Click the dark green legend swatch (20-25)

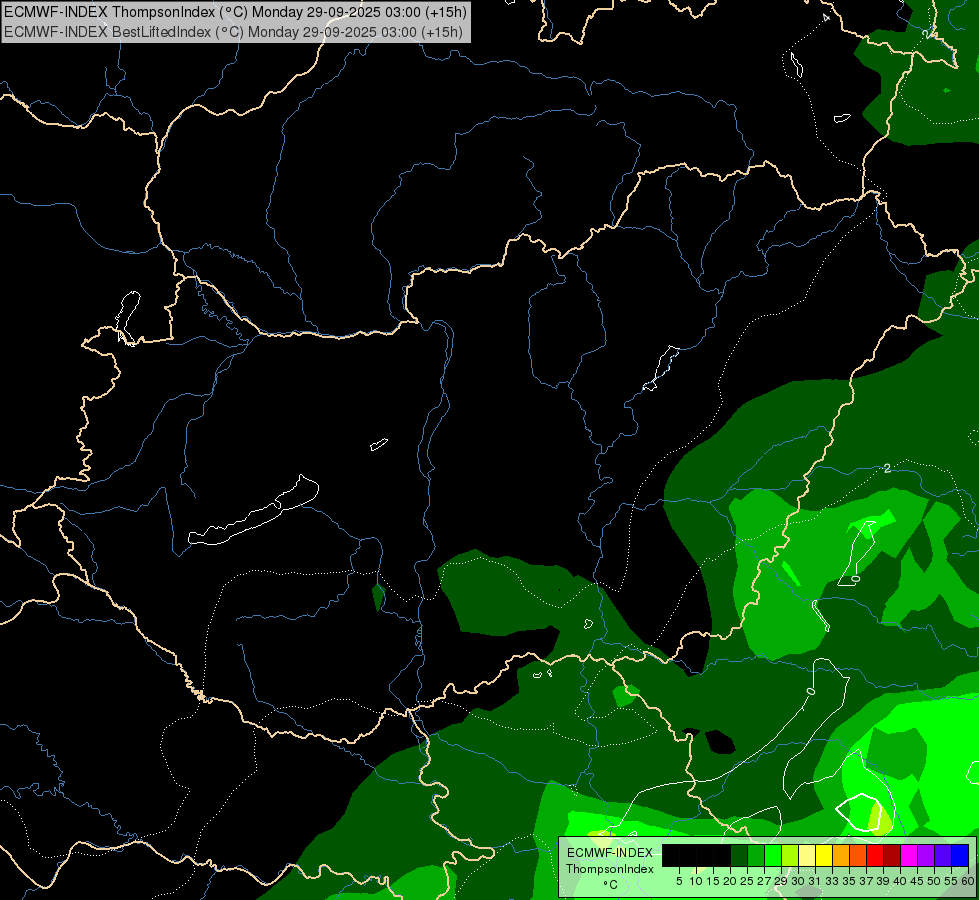pyautogui.click(x=739, y=855)
